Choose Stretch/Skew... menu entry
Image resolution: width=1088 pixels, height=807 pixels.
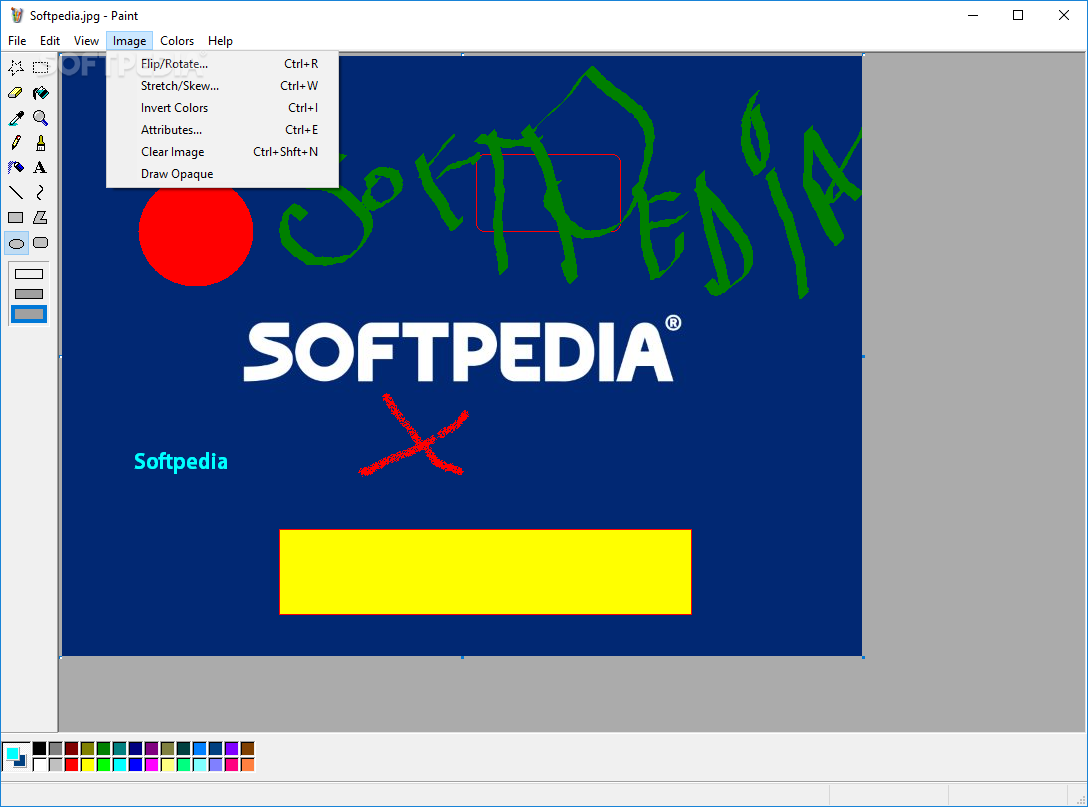(x=222, y=86)
